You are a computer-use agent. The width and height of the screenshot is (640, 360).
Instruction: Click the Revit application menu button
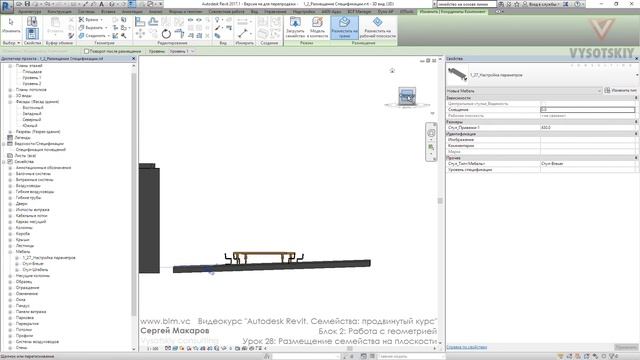pos(7,6)
